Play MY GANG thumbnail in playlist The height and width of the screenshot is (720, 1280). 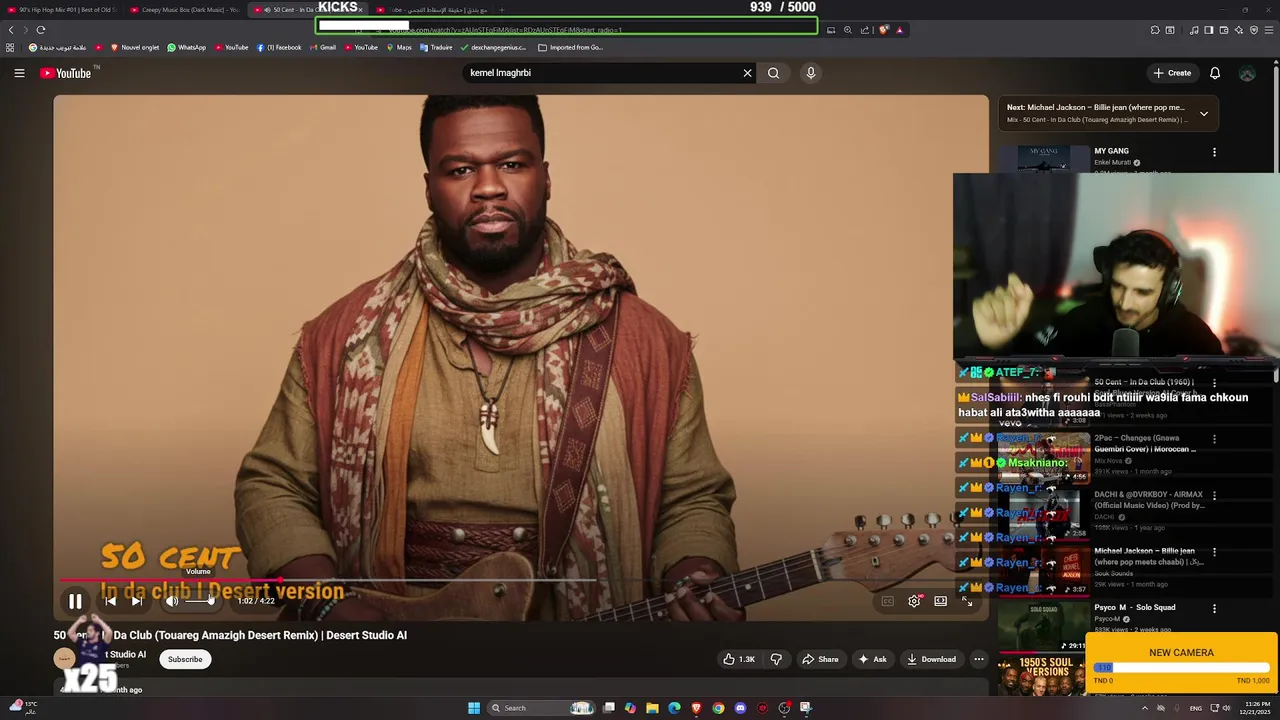(x=1044, y=159)
